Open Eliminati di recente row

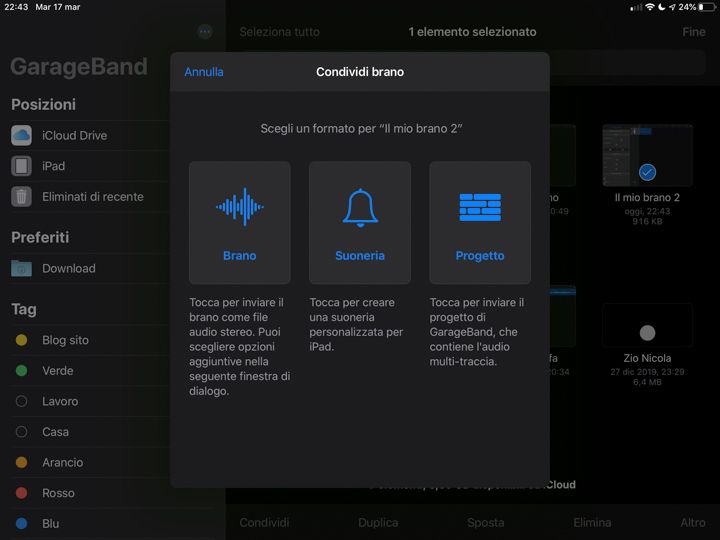90,197
